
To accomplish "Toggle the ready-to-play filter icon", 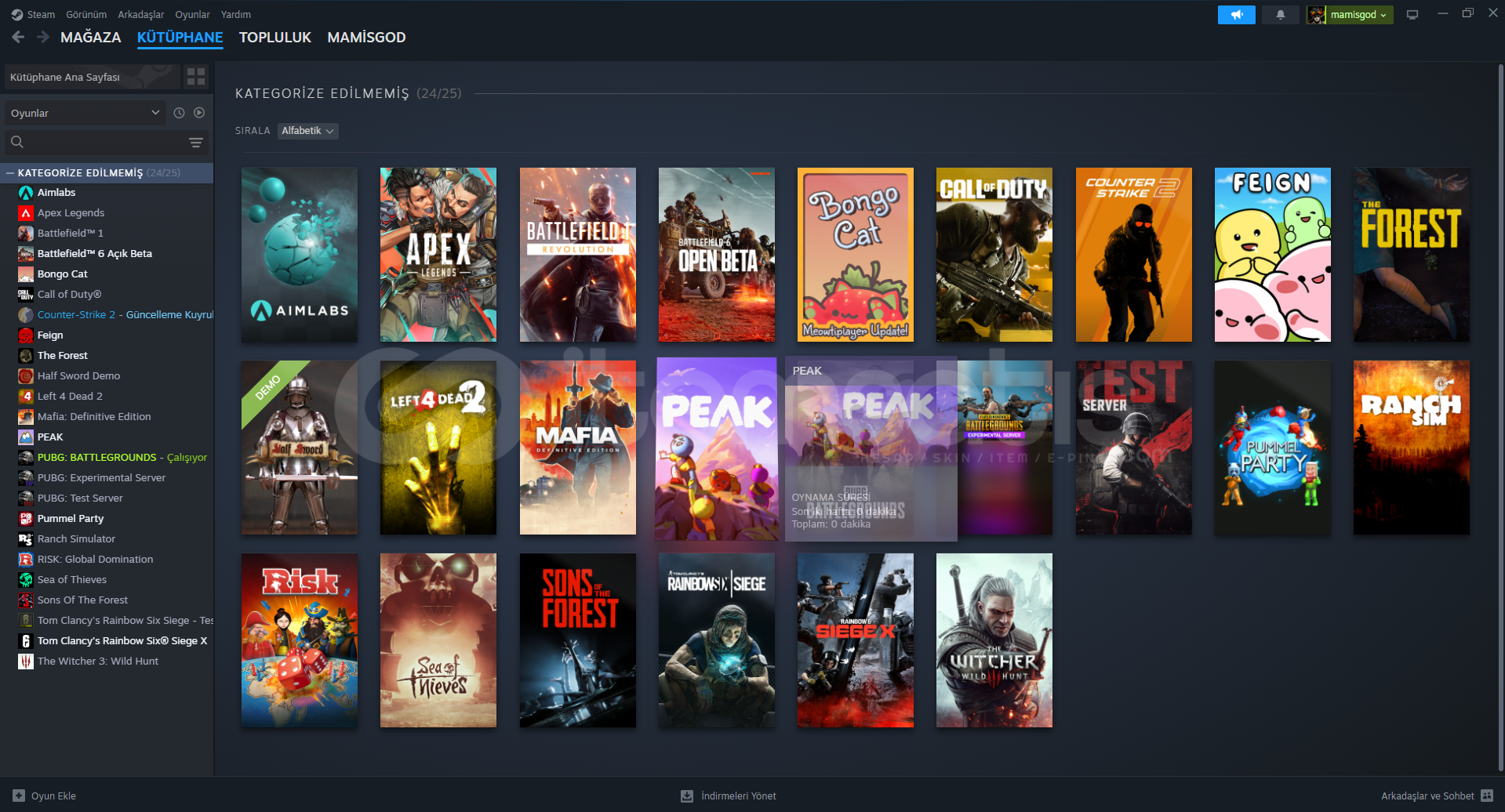I will tap(199, 113).
